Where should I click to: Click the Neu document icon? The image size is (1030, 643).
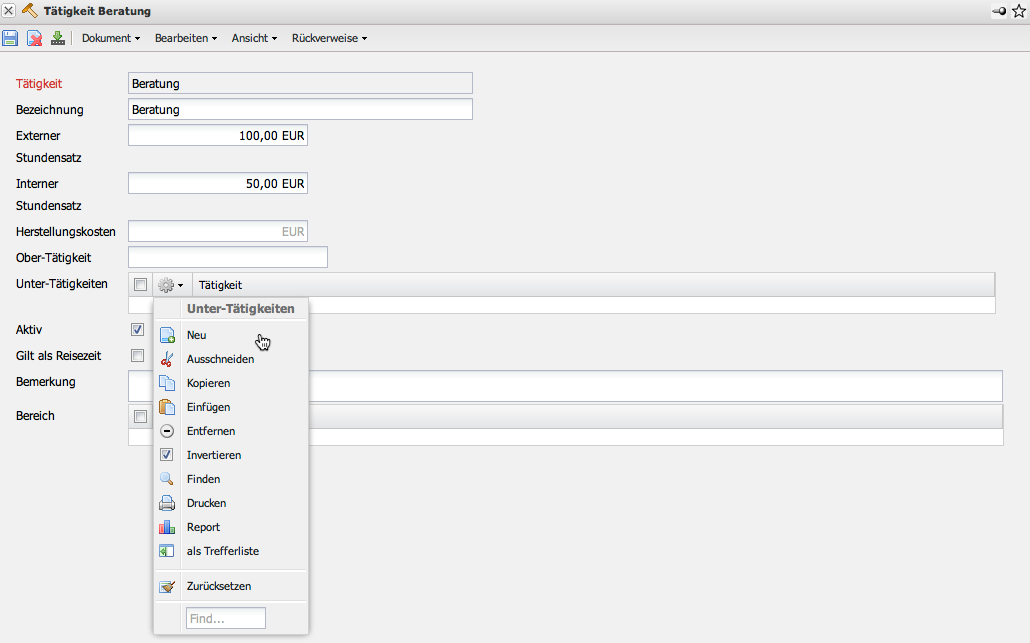[167, 335]
